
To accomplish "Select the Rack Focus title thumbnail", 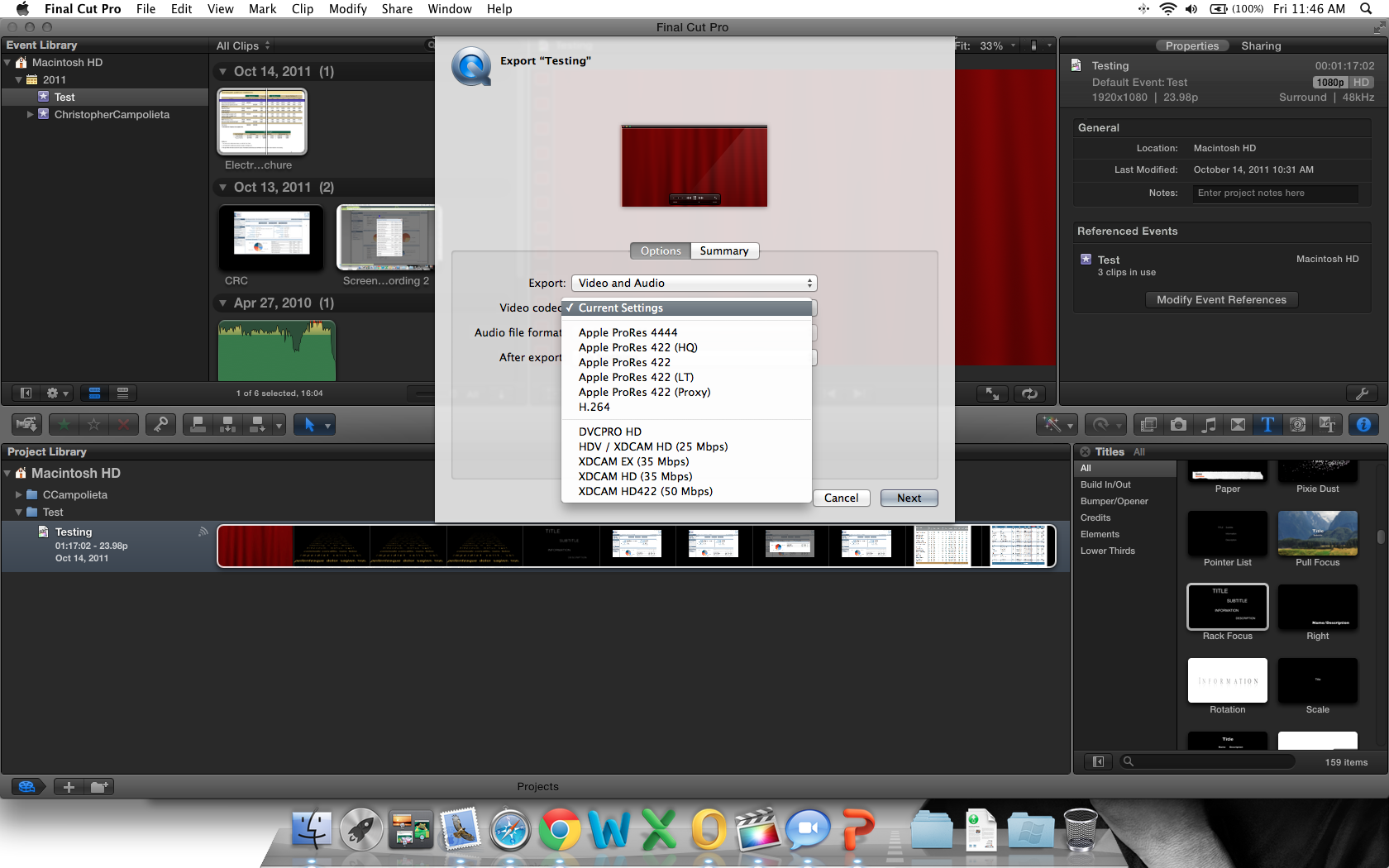I will [1228, 608].
